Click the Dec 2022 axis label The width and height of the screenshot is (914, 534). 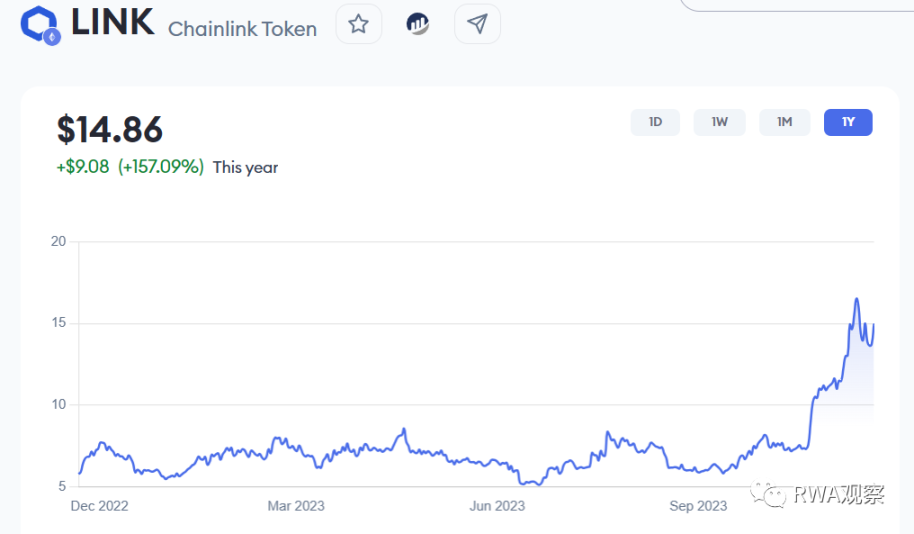[99, 506]
